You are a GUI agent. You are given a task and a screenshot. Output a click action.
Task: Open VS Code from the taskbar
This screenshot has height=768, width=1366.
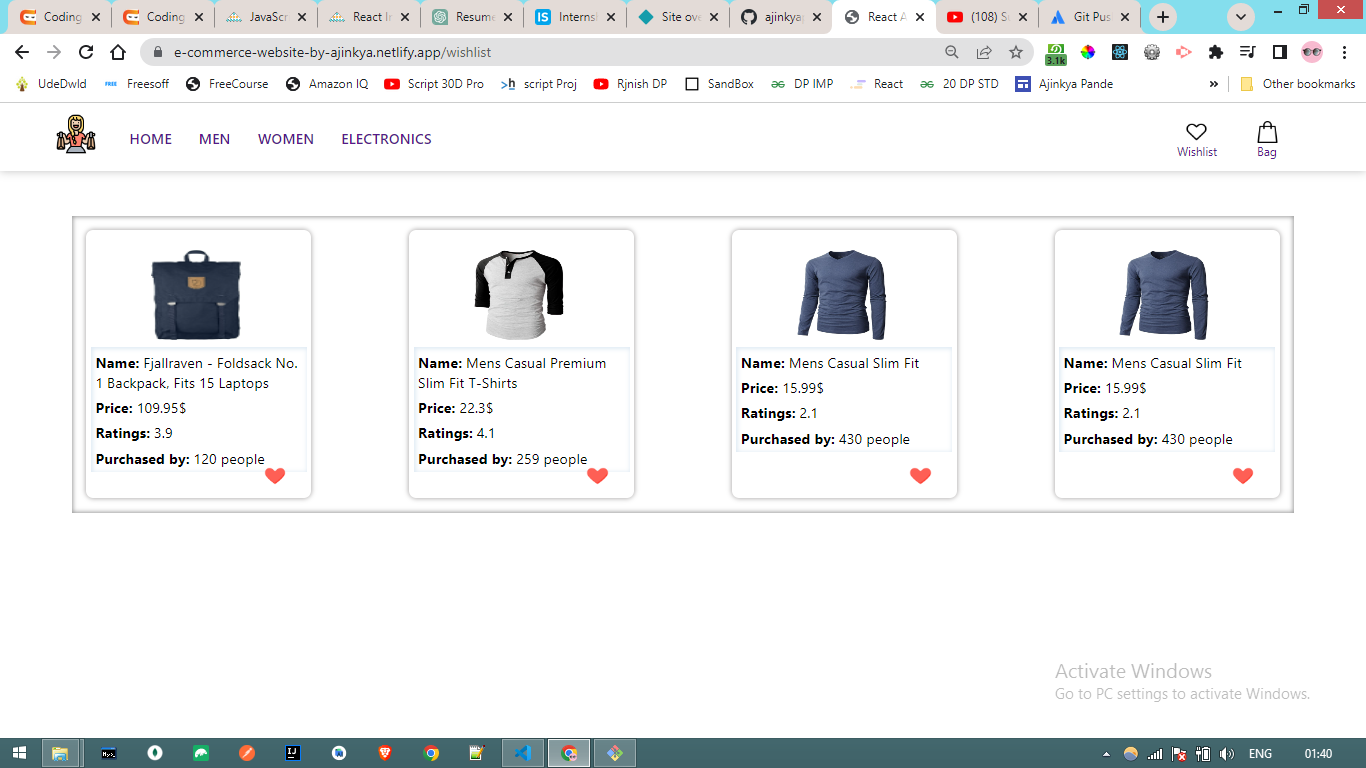pos(522,753)
